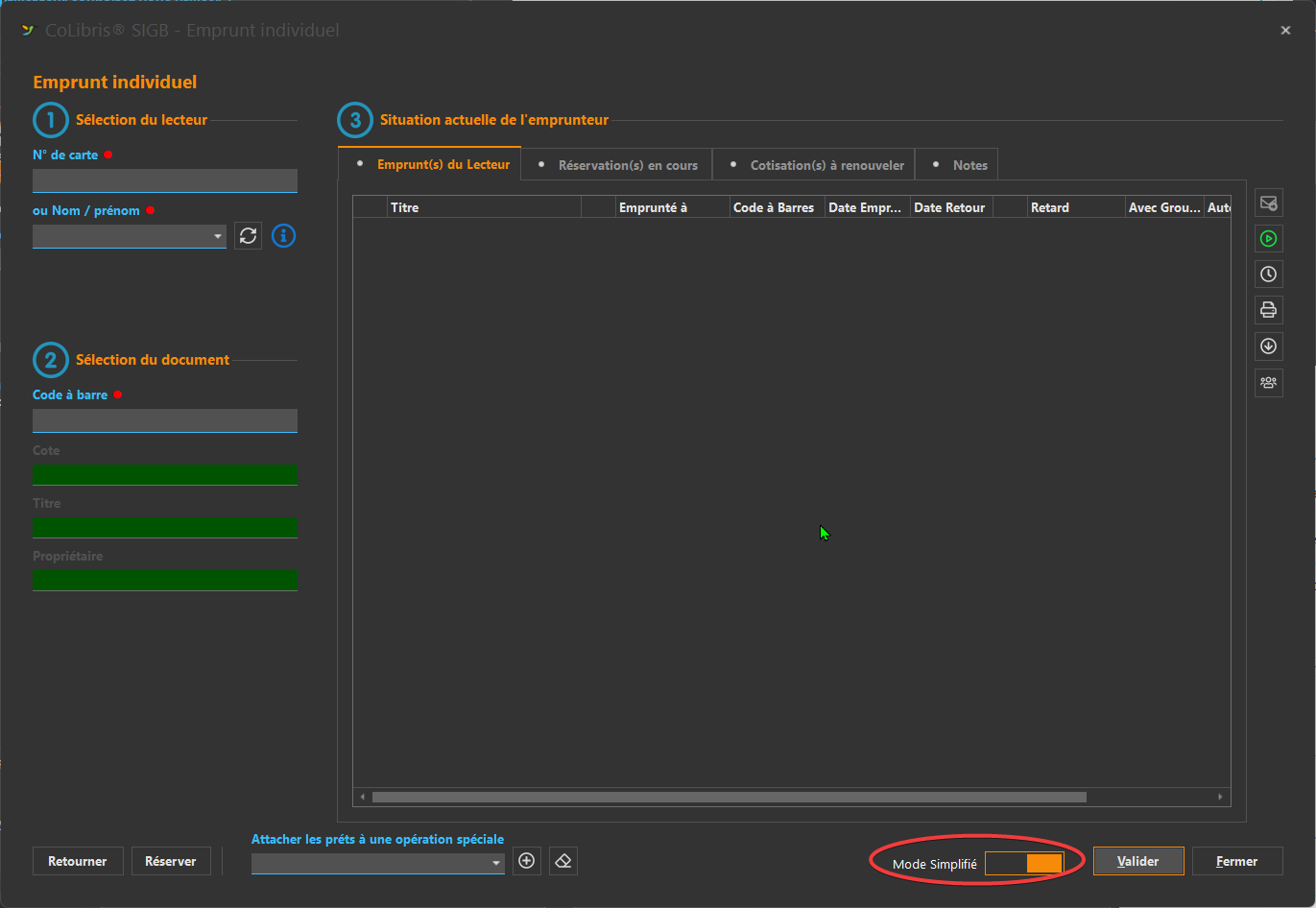Show reader info with the blue 'i' icon
The image size is (1316, 908).
tap(283, 236)
